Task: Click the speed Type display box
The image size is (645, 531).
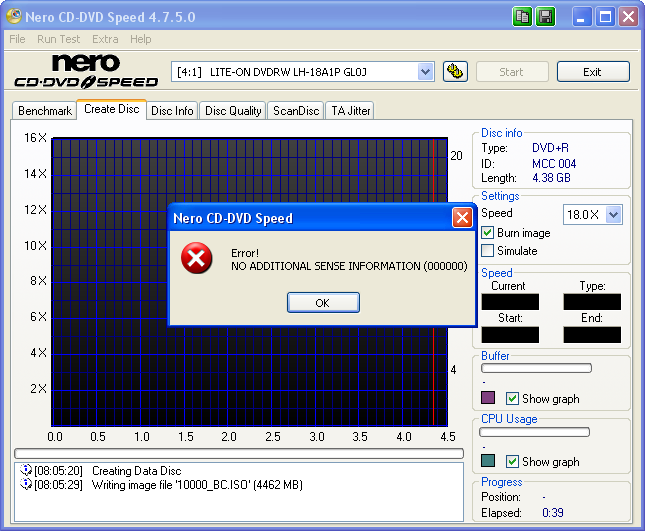Action: 592,301
